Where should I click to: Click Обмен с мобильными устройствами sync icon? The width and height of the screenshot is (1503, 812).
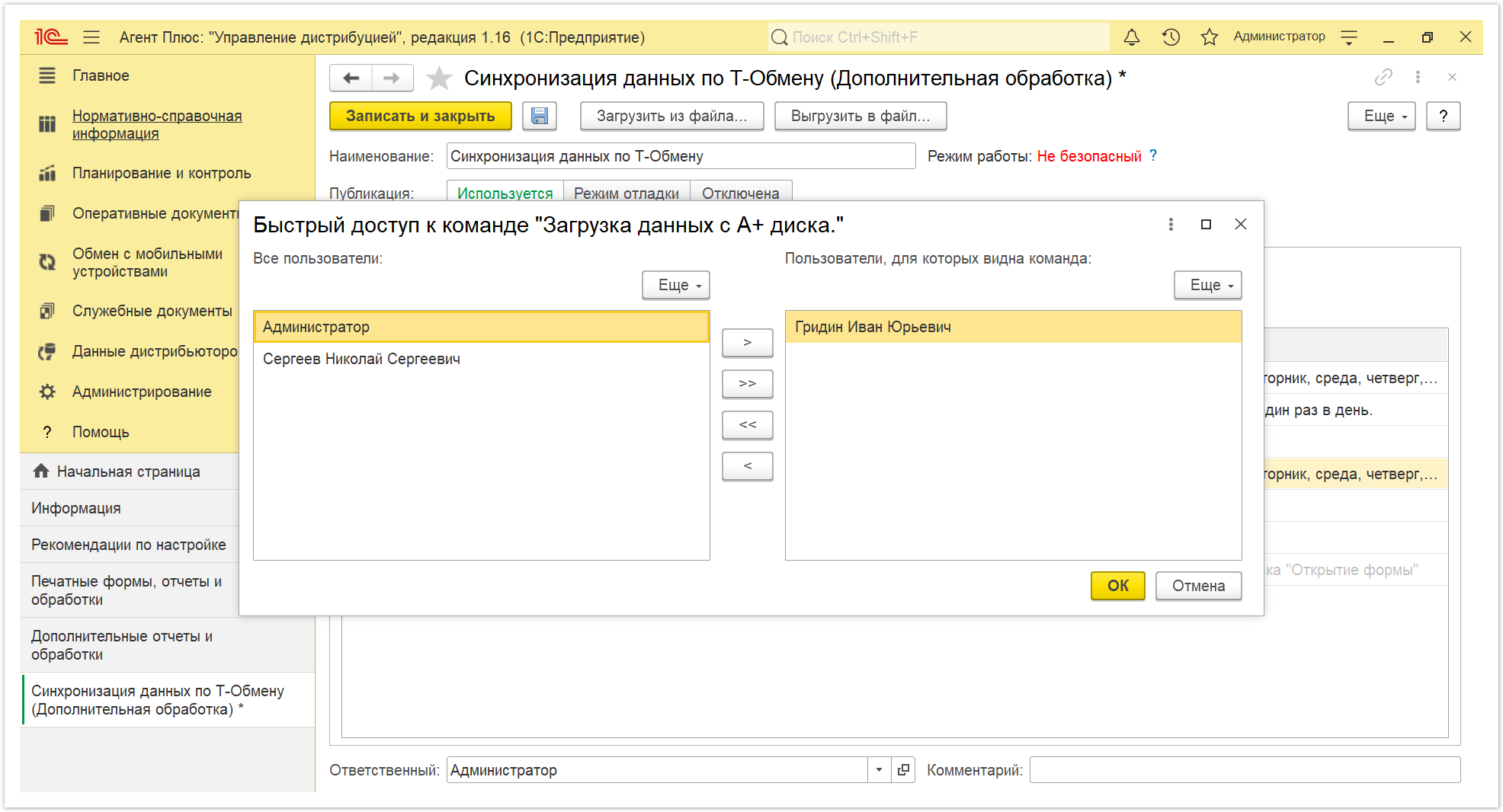(47, 262)
